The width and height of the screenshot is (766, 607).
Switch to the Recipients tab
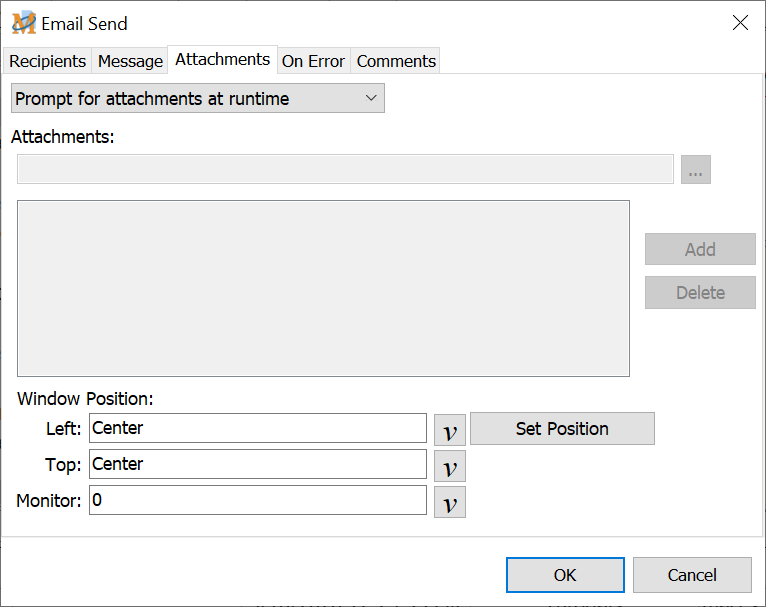tap(47, 61)
